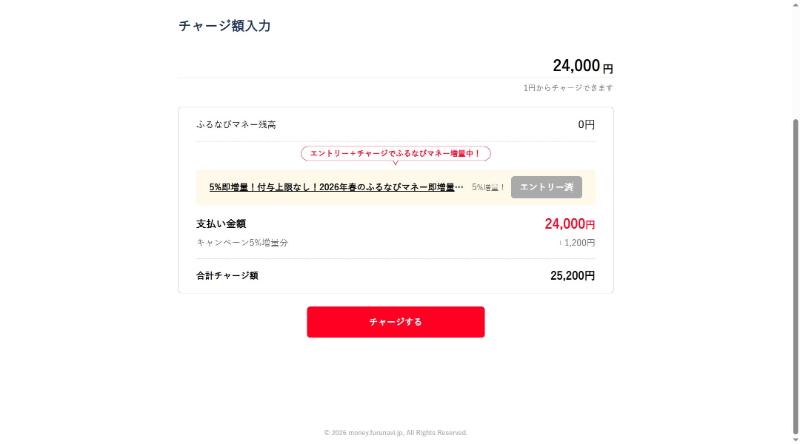Click the 25,200円 total charge value
Viewport: 800px width, 444px height.
click(x=572, y=275)
